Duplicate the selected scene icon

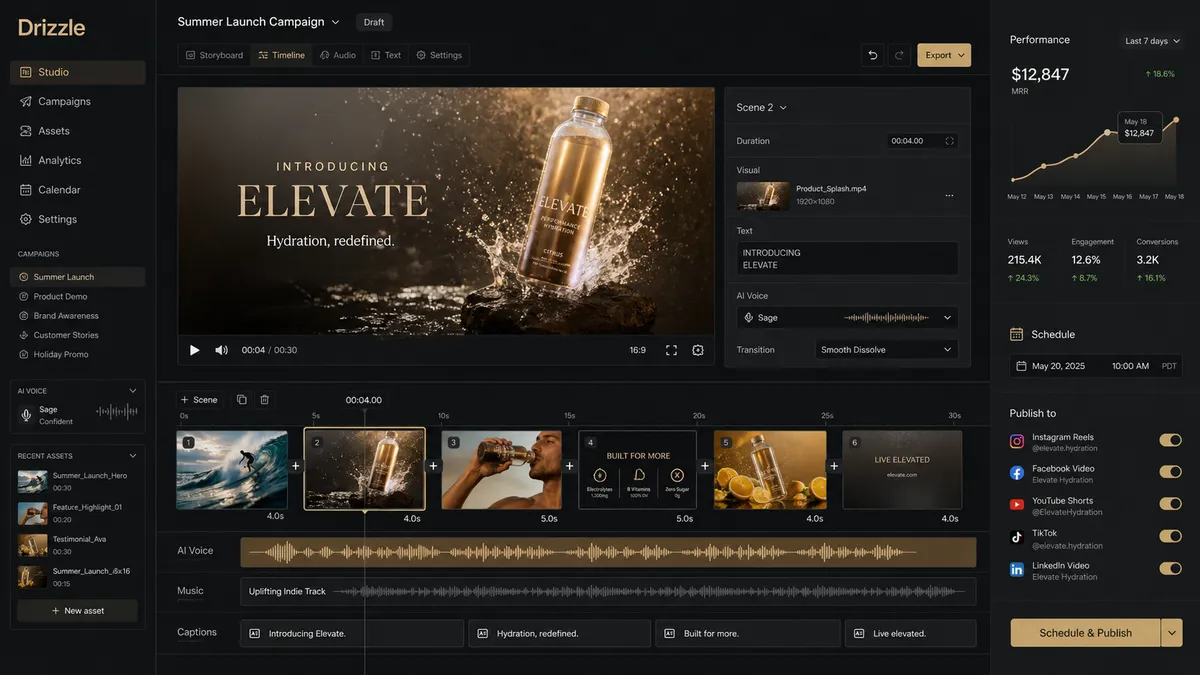(x=241, y=399)
